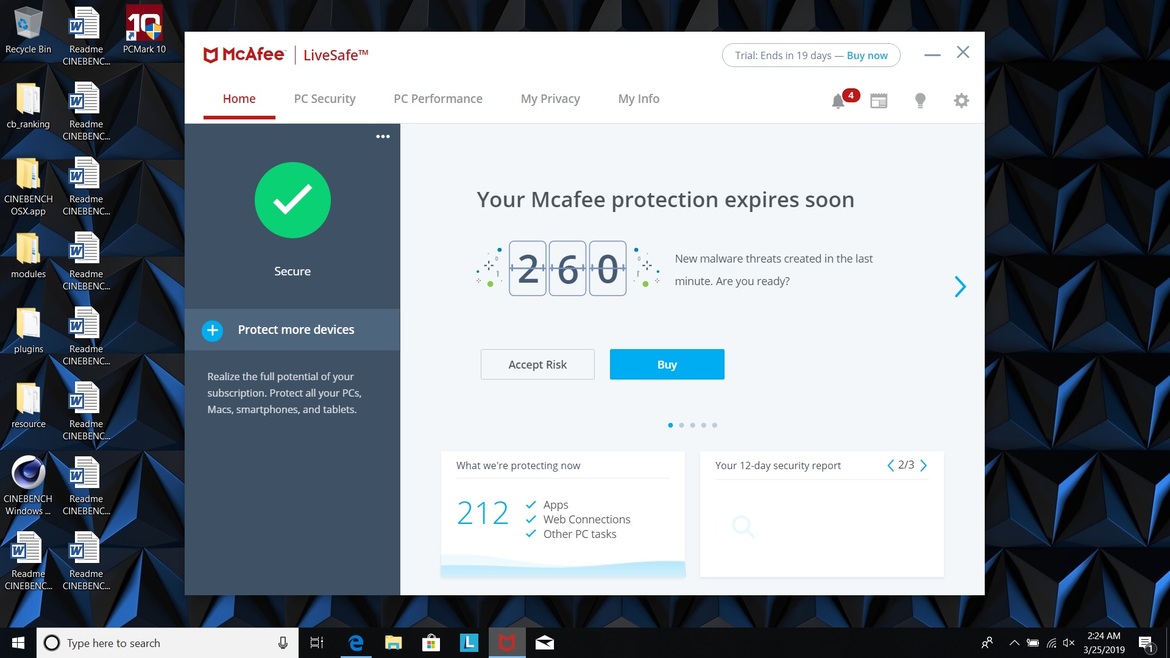The height and width of the screenshot is (658, 1170).
Task: Select the first banner carousel dot
Action: [x=670, y=425]
